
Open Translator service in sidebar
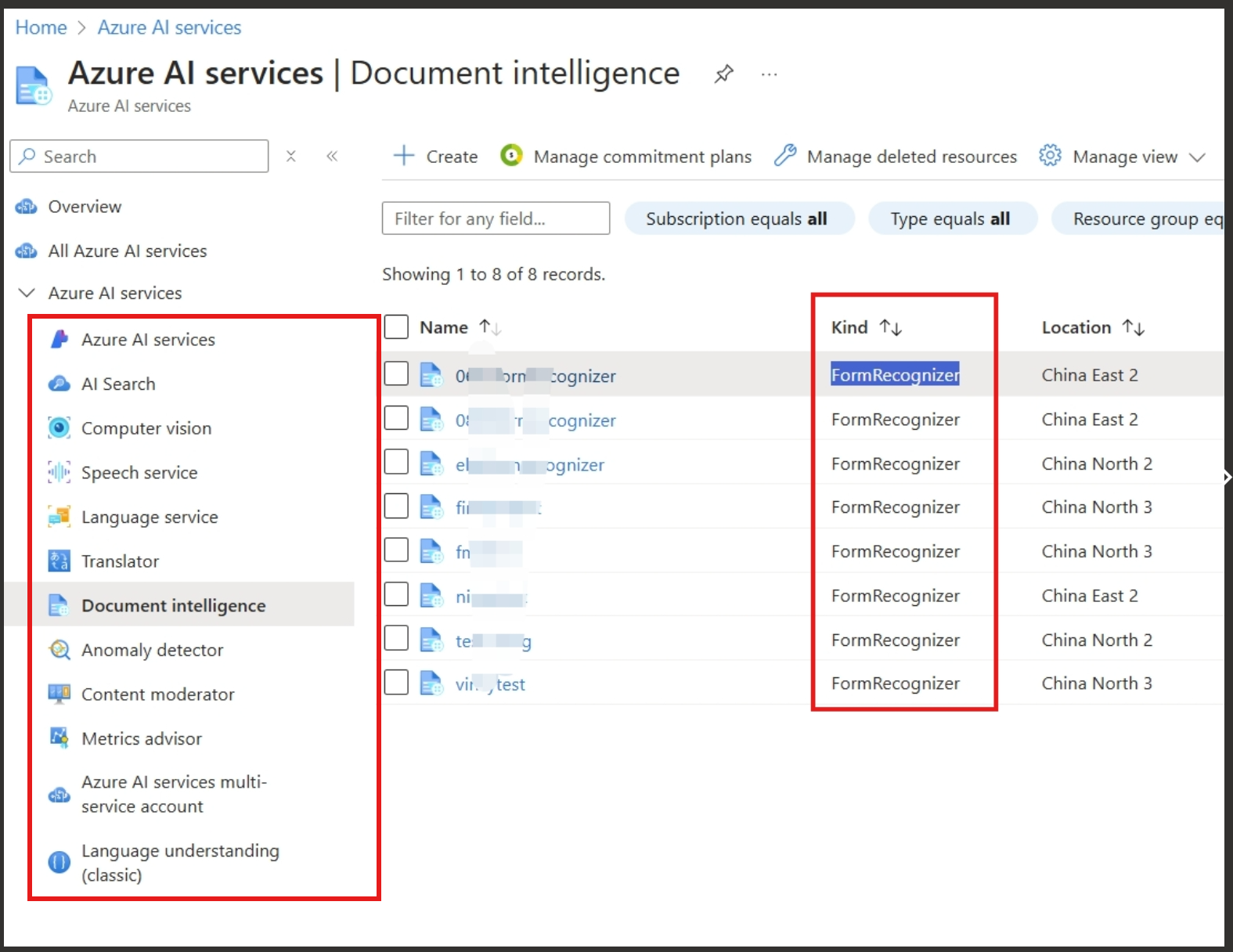tap(120, 561)
